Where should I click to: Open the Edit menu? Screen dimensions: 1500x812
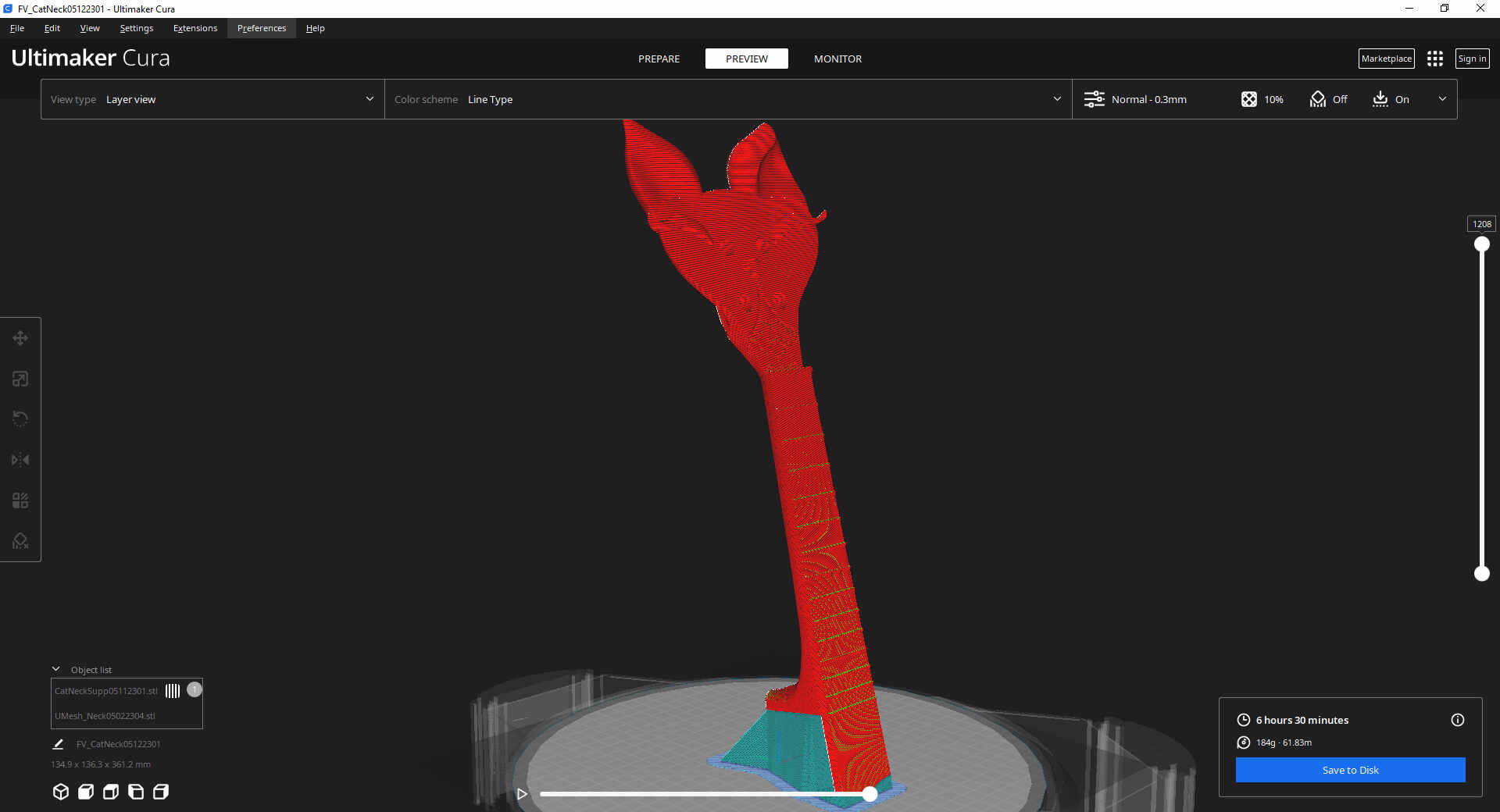(52, 28)
